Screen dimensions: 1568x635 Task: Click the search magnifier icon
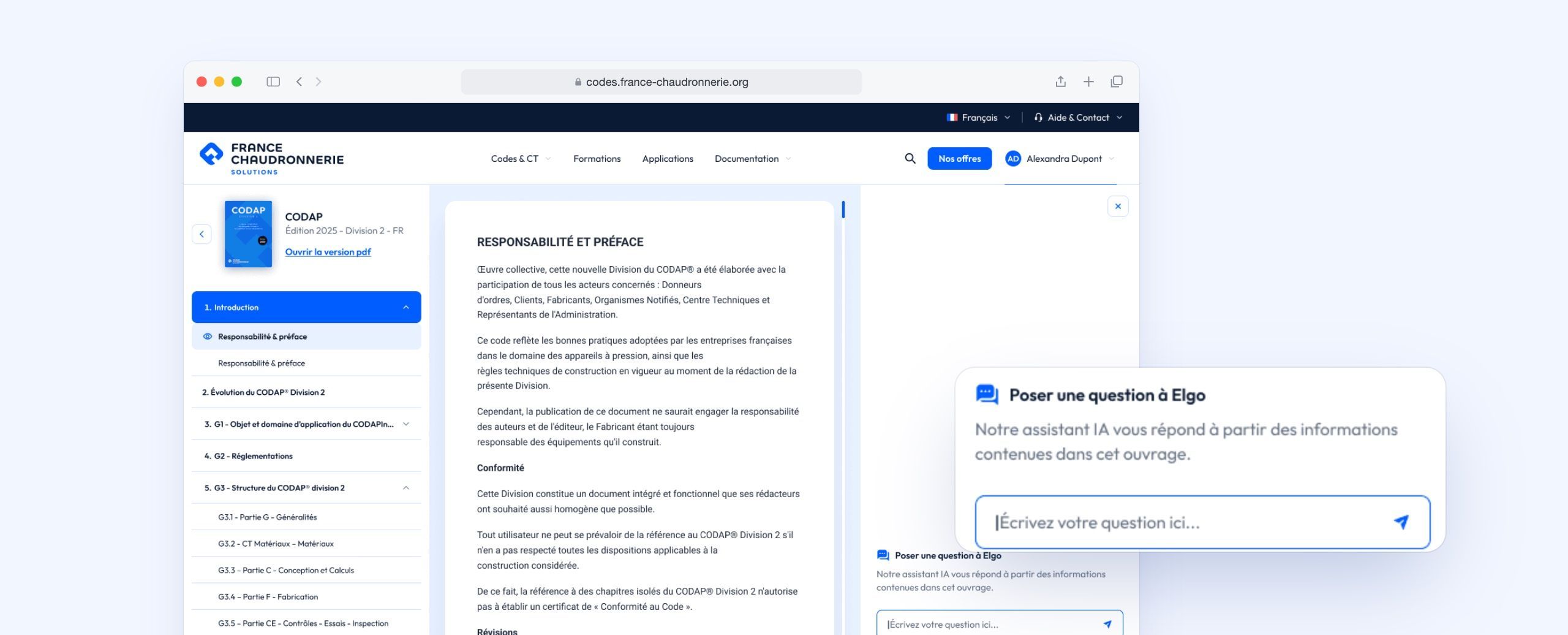910,159
